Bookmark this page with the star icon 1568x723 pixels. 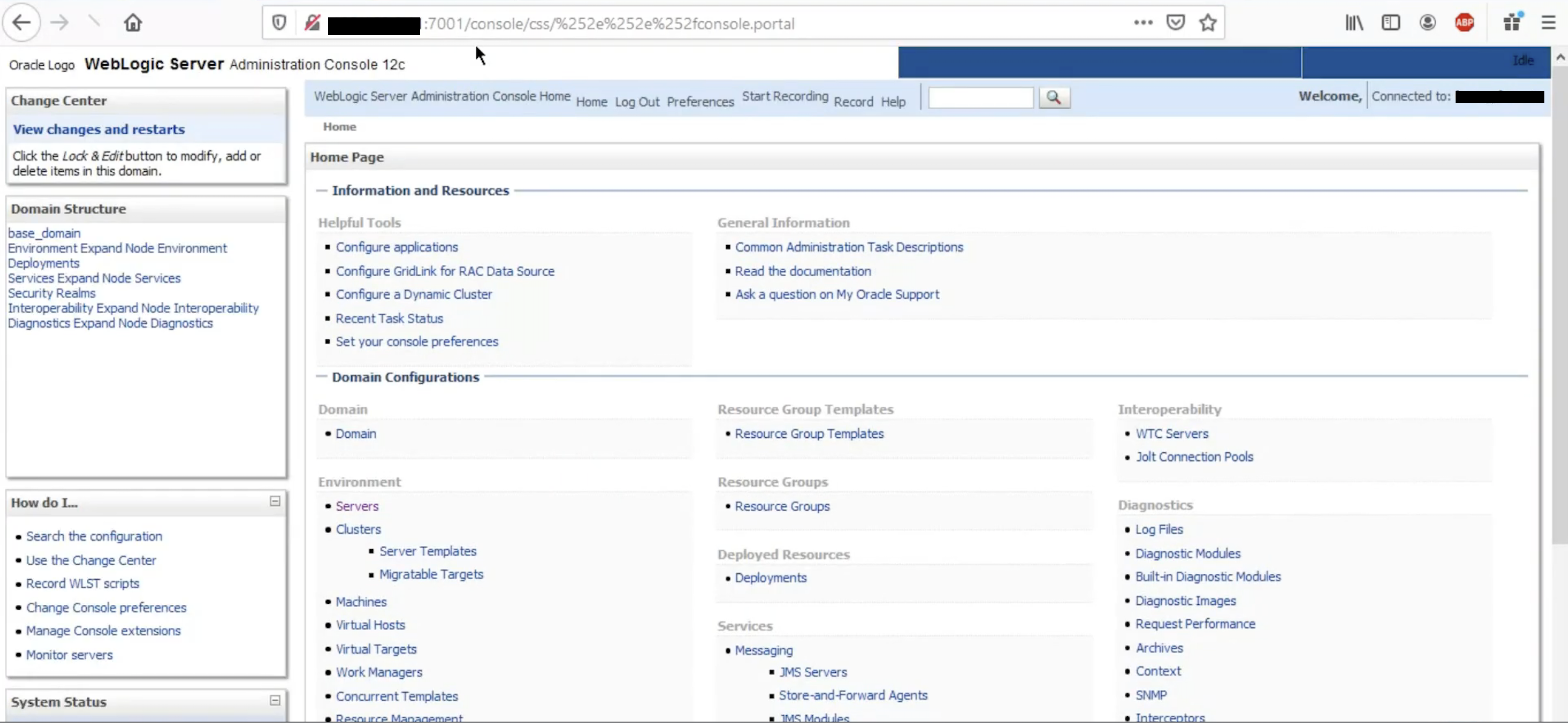point(1208,23)
